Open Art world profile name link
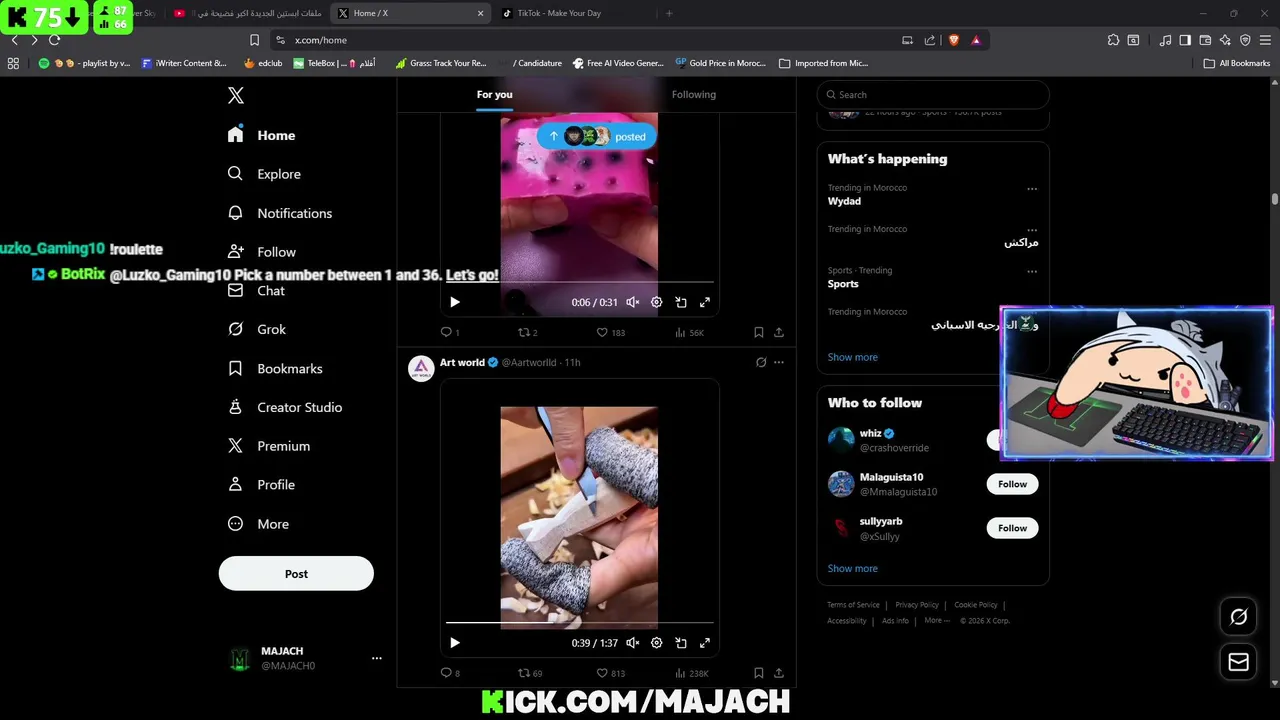Screen dimensions: 1280x720 click(462, 362)
